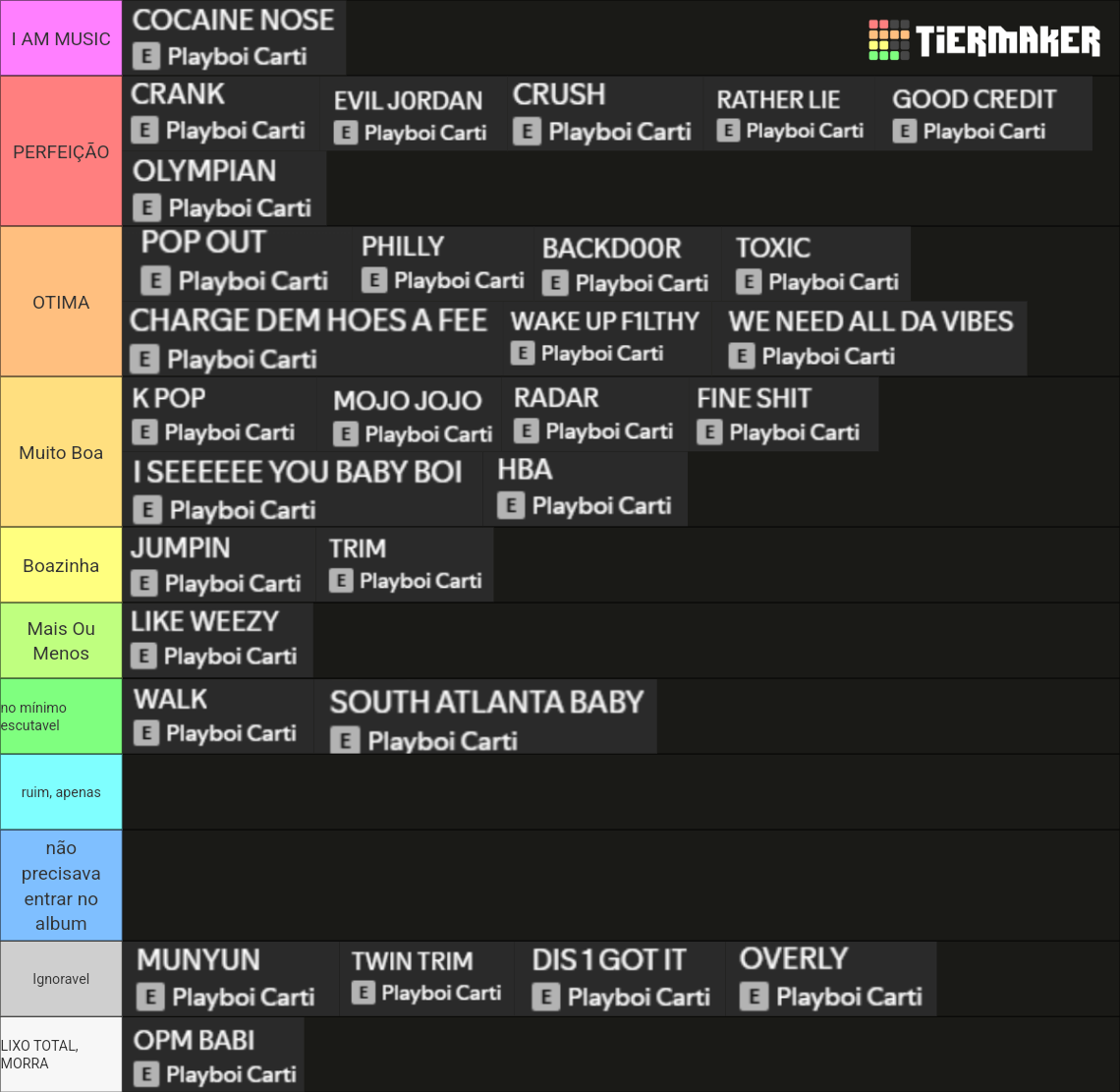
Task: Click the explicit E icon under WE NEED ALL DA VIBES
Action: 742,355
